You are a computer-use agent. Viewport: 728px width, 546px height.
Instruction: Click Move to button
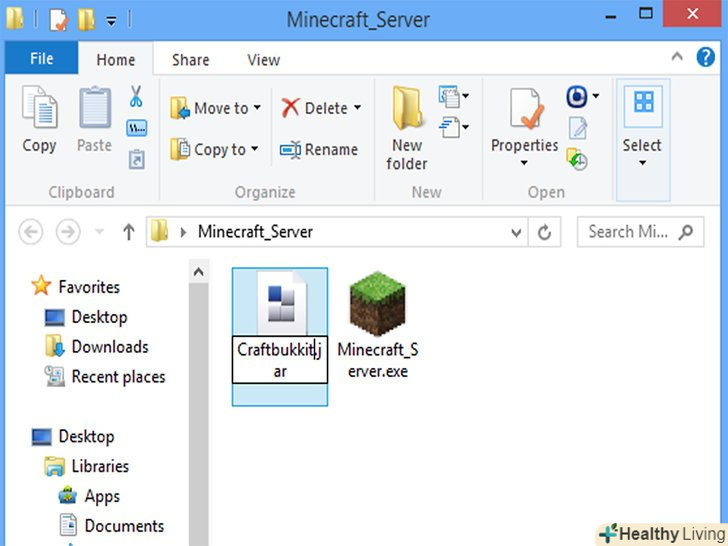[215, 108]
